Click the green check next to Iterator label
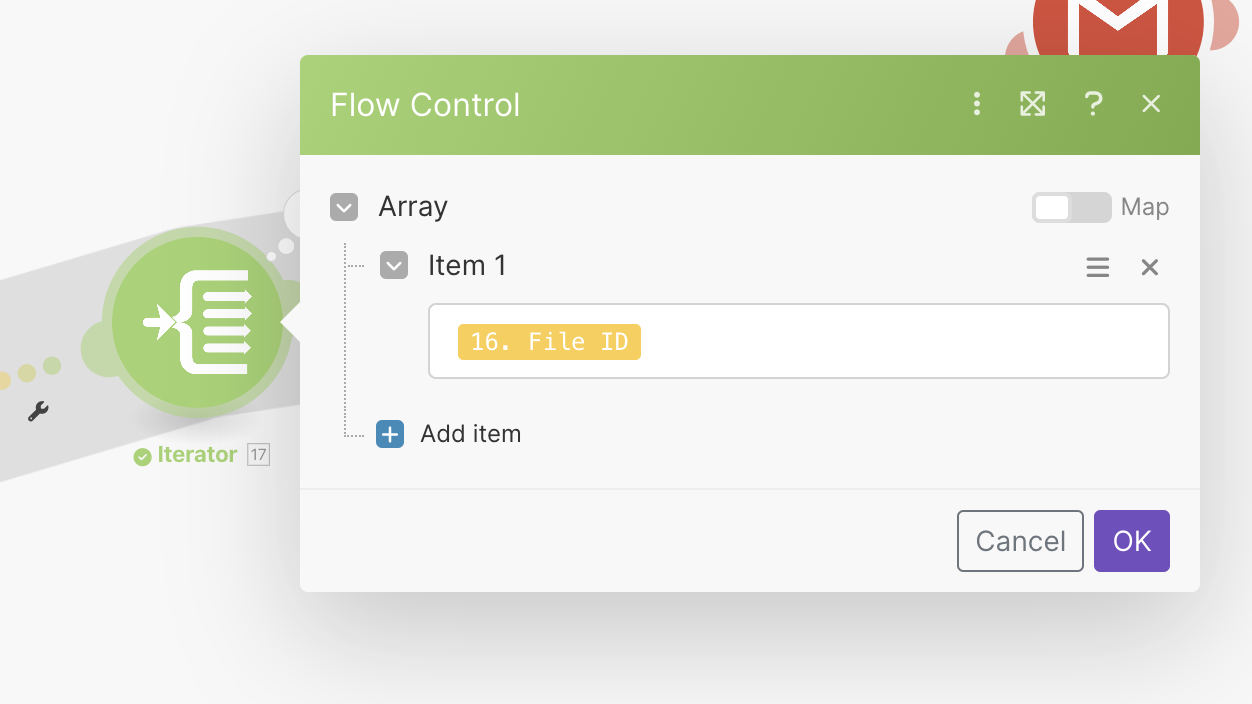 tap(143, 456)
